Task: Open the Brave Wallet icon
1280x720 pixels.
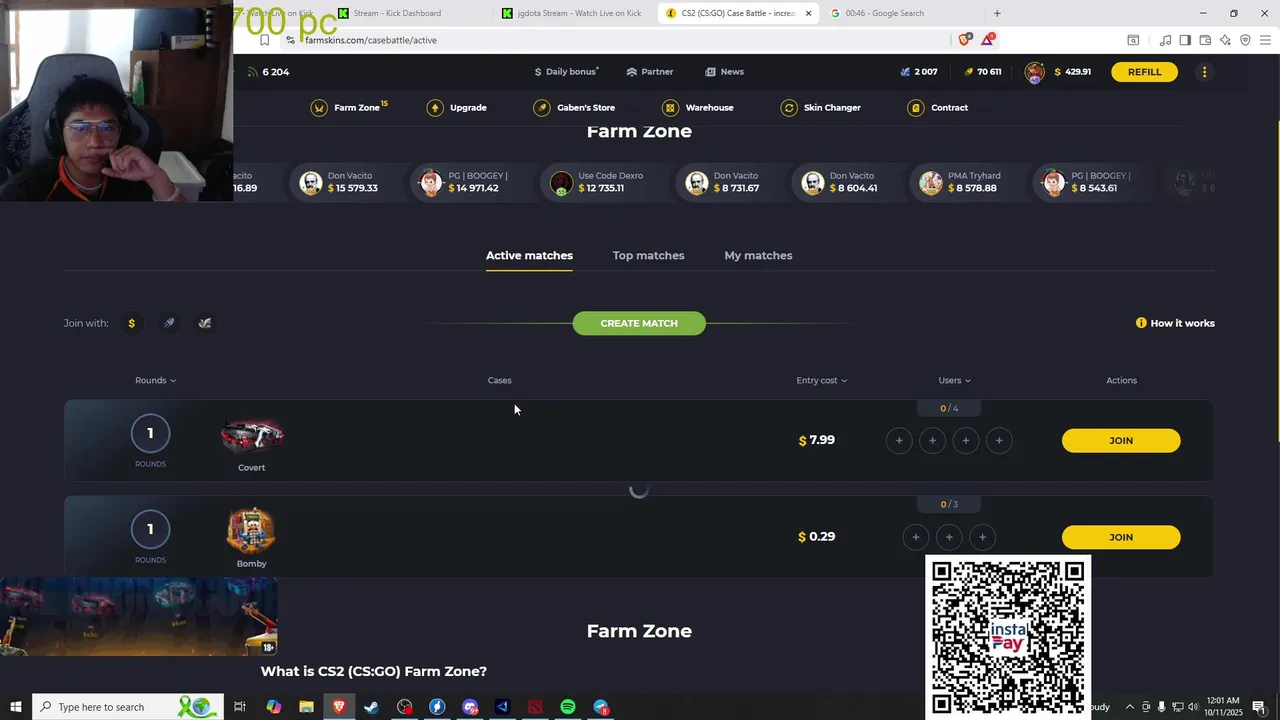Action: click(1205, 40)
